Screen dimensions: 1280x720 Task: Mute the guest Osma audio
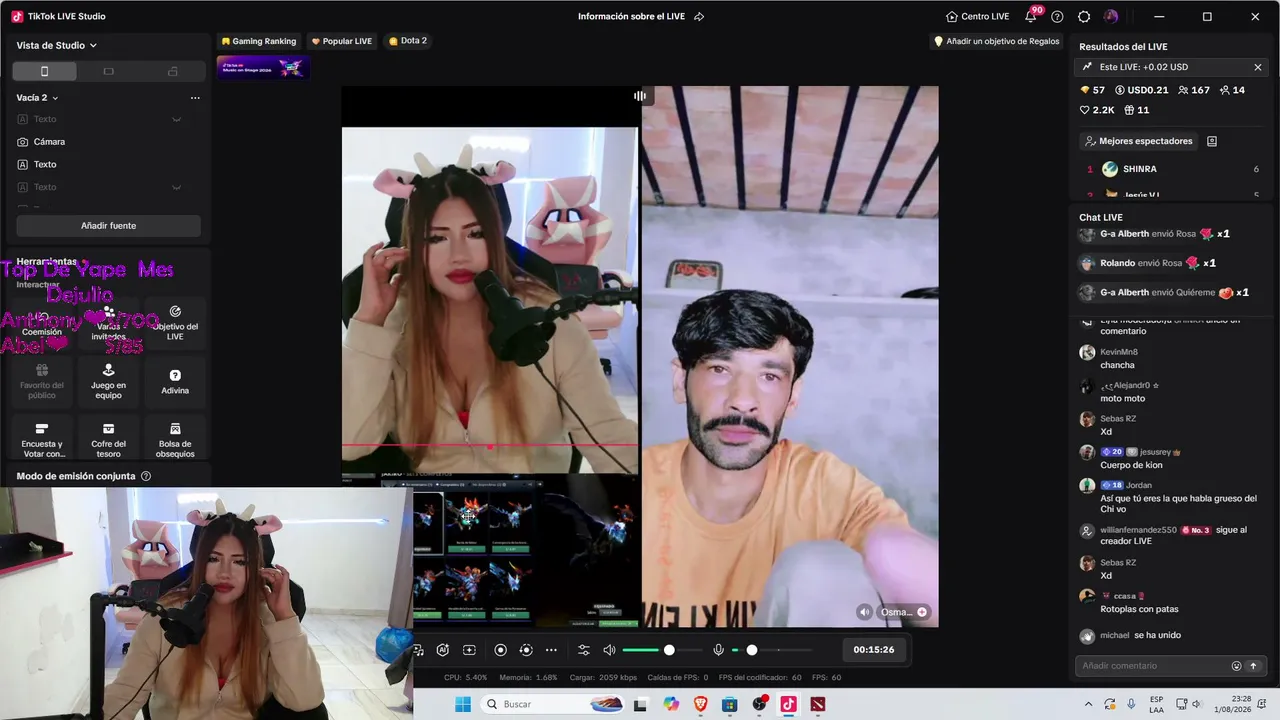click(x=865, y=612)
